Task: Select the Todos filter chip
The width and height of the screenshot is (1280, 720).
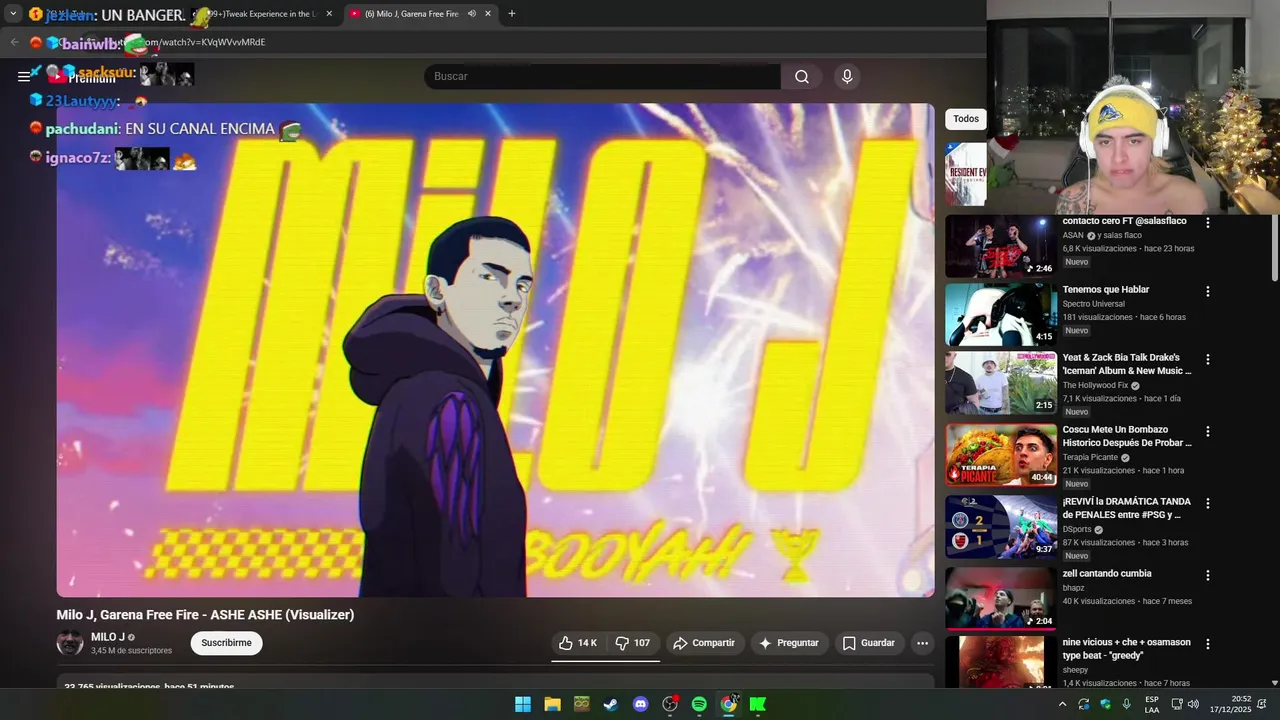Action: click(x=966, y=119)
